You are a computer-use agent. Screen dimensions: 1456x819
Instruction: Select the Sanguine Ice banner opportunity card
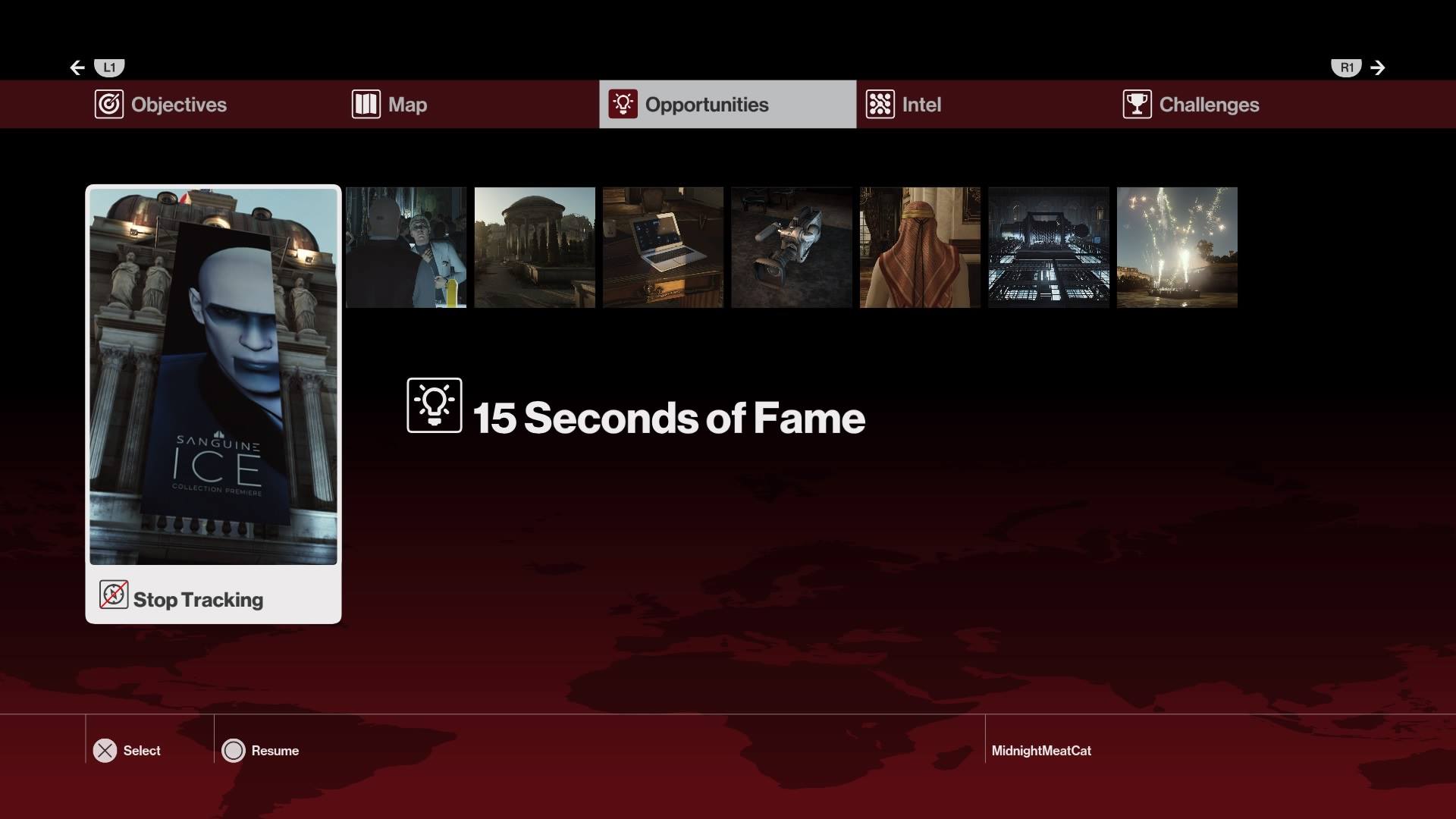[213, 376]
